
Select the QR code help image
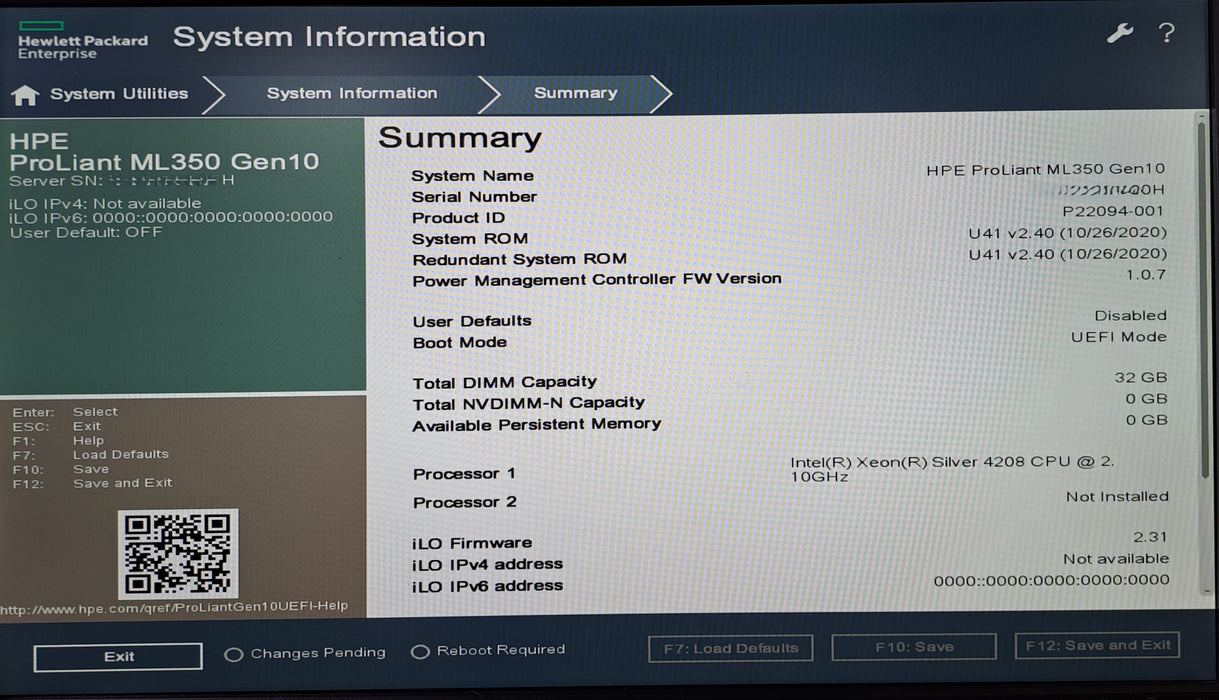click(178, 554)
